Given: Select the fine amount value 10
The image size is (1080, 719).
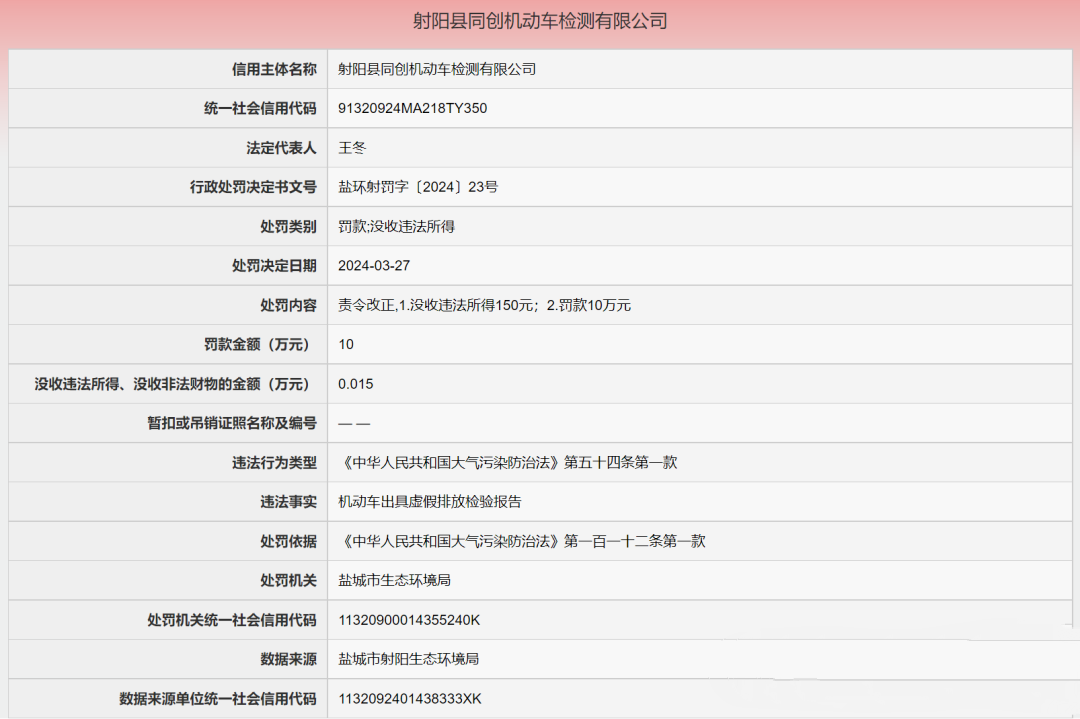Looking at the screenshot, I should (346, 344).
